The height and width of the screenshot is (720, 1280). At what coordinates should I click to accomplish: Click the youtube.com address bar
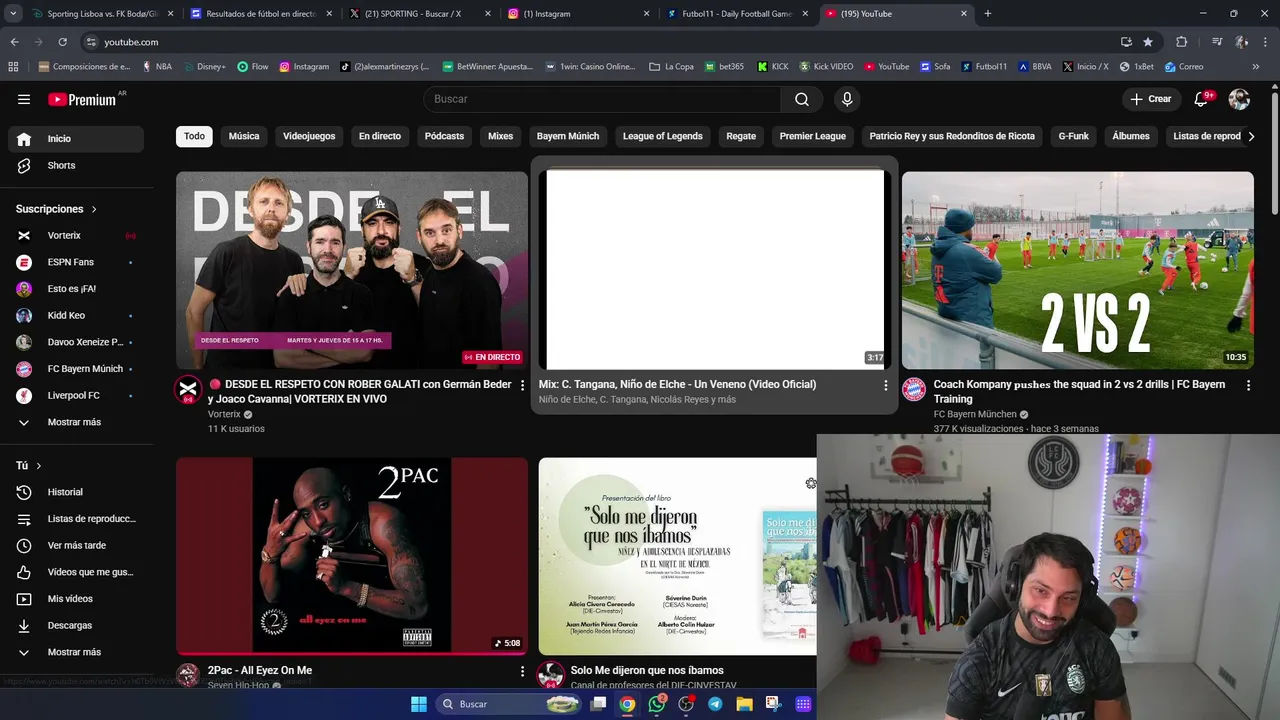point(600,42)
